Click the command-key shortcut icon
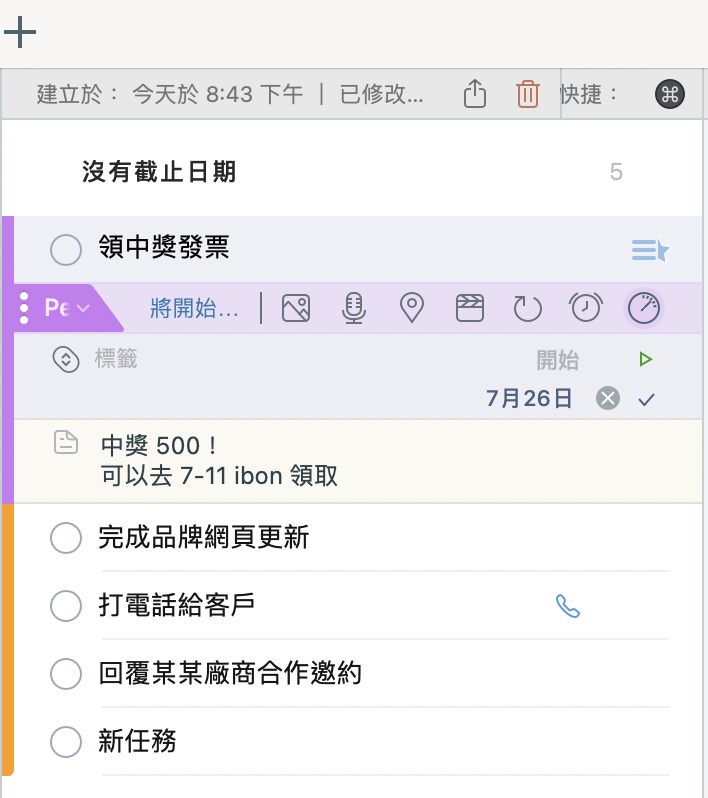708x798 pixels. coord(669,94)
